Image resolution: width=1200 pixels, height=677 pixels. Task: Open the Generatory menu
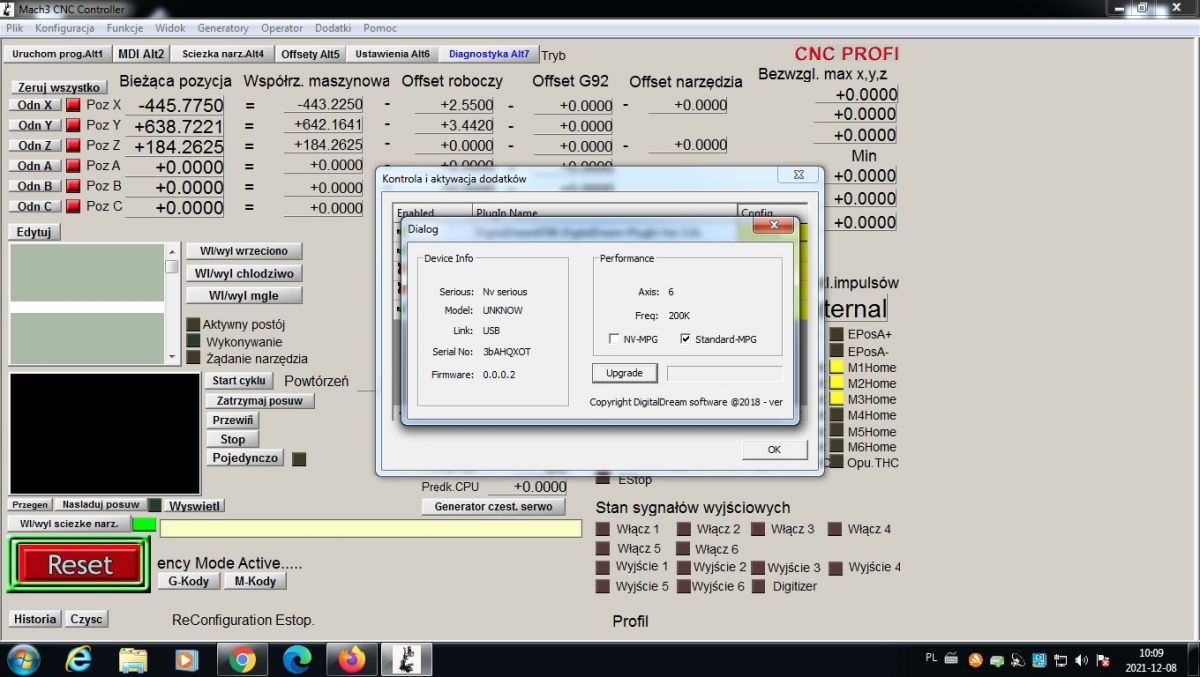point(224,28)
